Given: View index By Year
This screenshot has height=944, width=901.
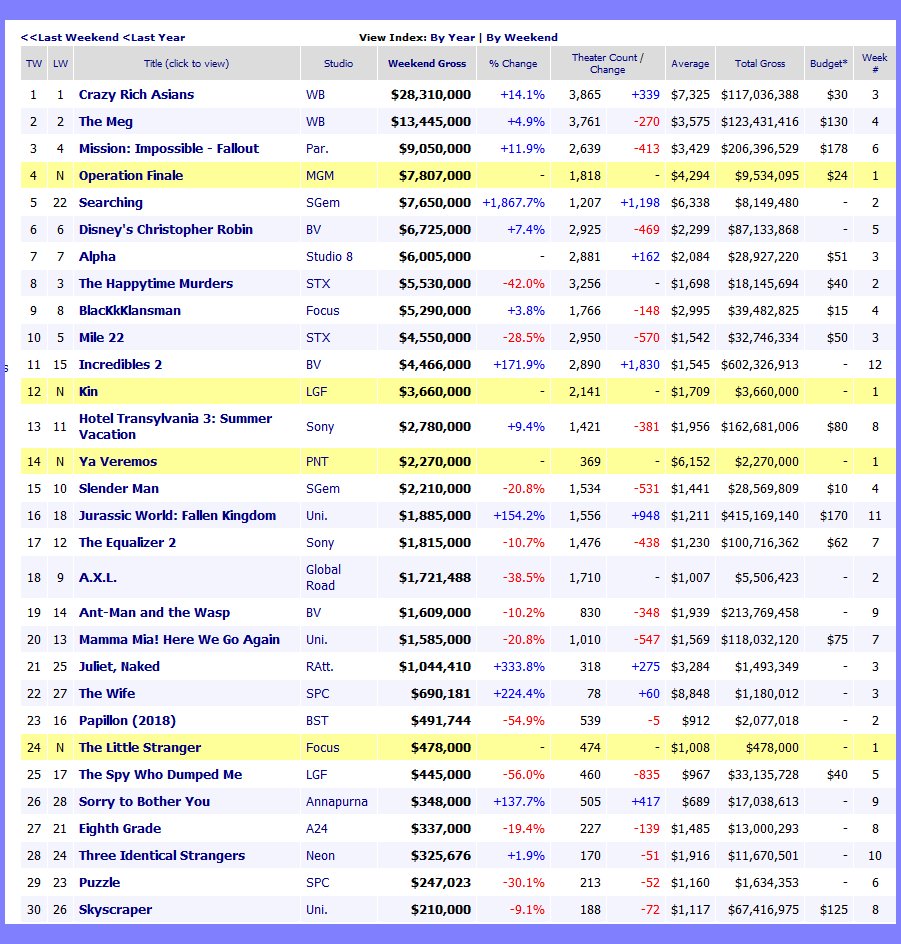Looking at the screenshot, I should coord(452,37).
